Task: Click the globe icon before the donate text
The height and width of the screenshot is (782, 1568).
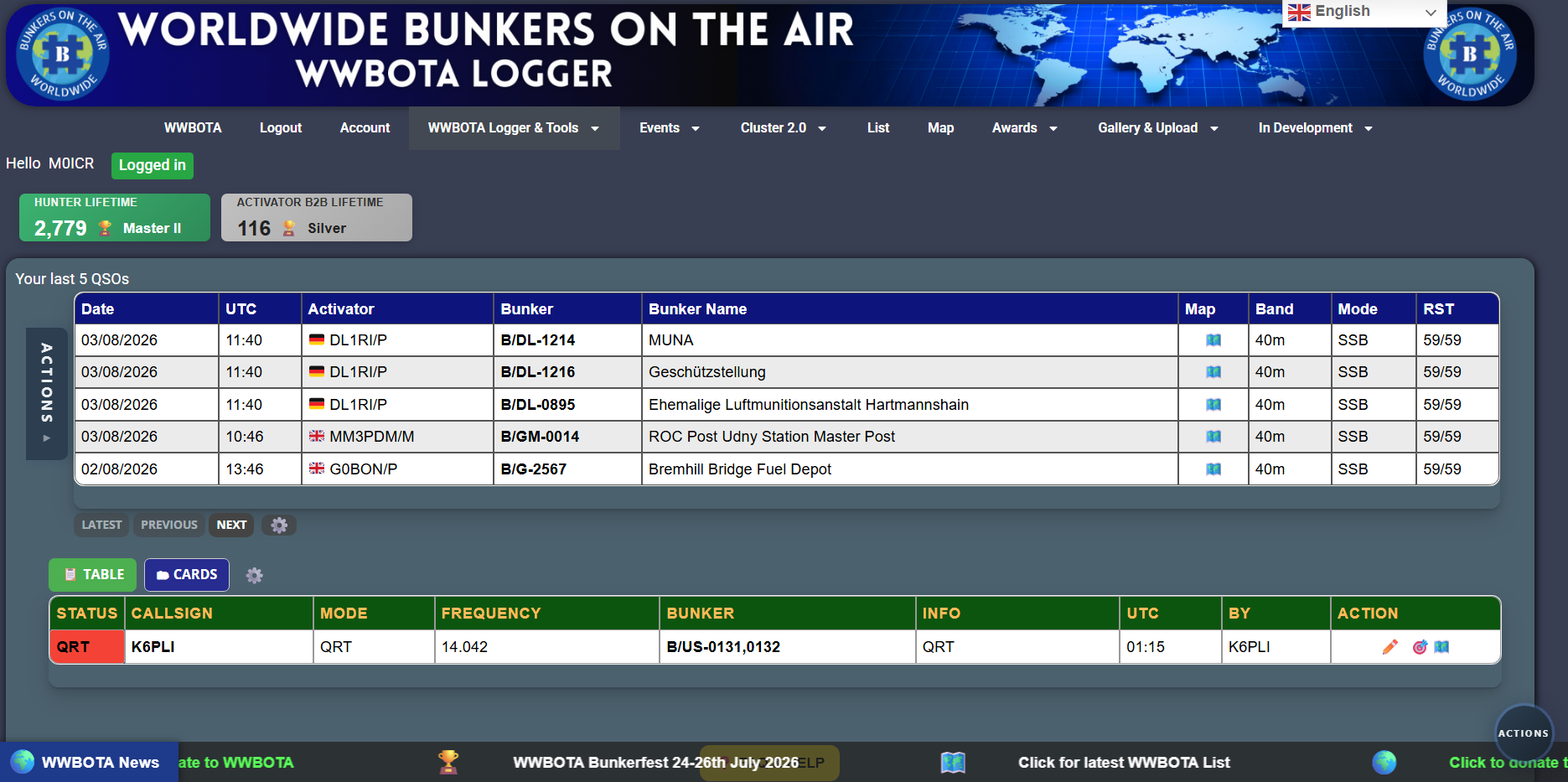Action: click(1384, 762)
